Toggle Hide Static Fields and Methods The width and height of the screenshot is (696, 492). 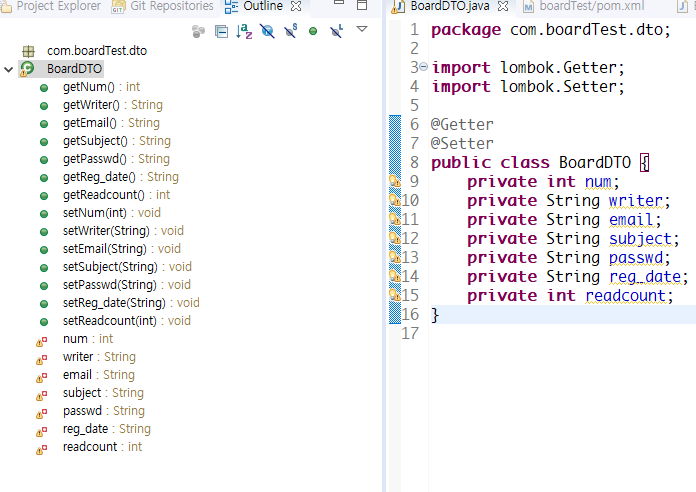[x=291, y=31]
